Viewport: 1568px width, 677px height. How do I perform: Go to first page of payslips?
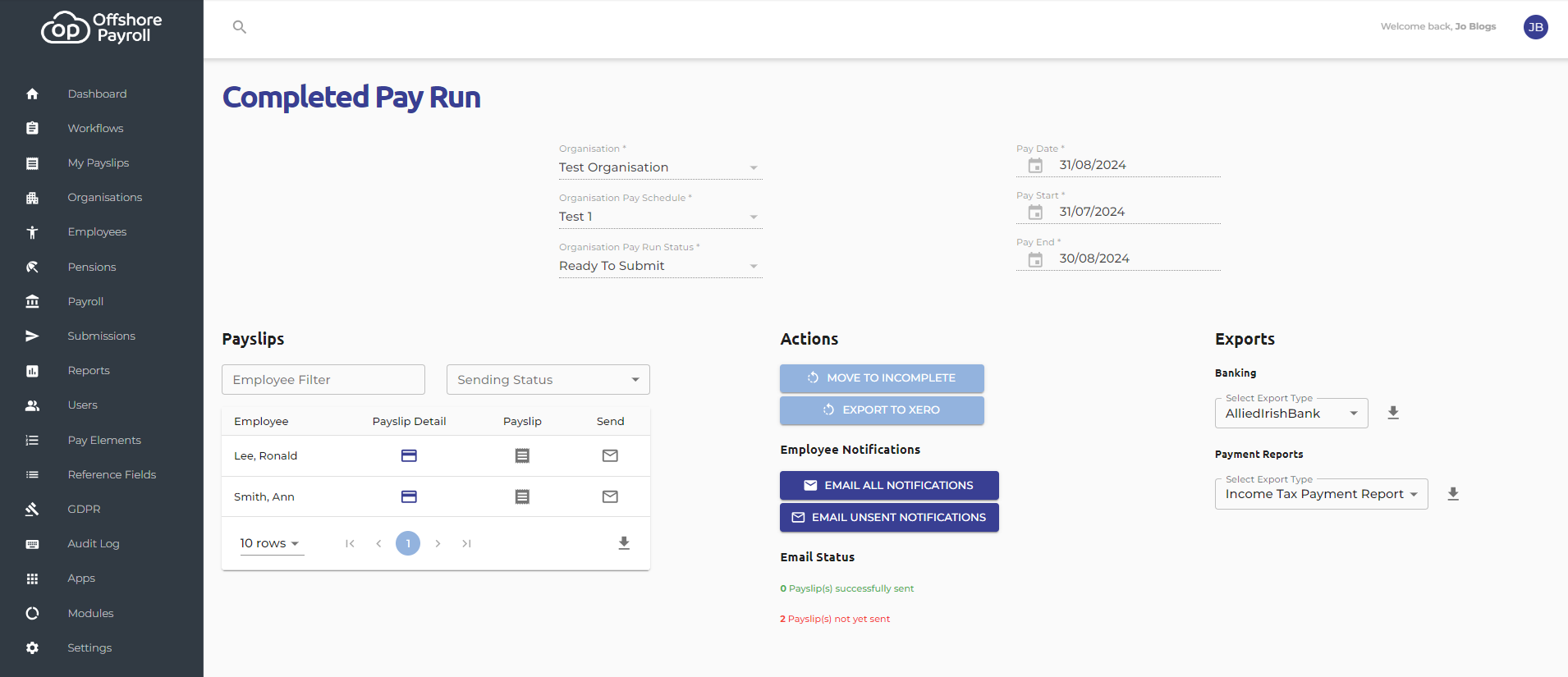click(x=350, y=543)
